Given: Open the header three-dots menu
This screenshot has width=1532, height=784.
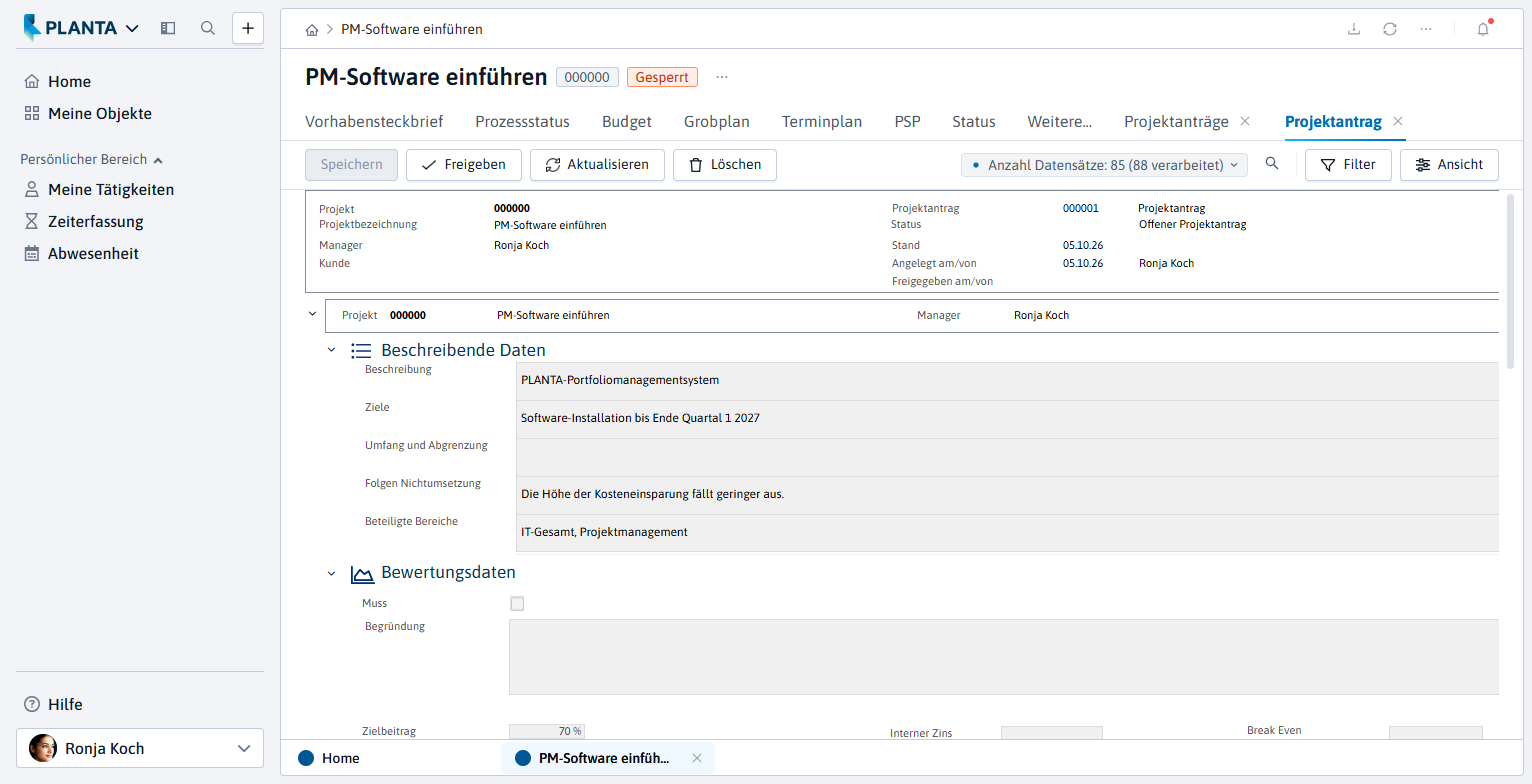Looking at the screenshot, I should point(1426,29).
